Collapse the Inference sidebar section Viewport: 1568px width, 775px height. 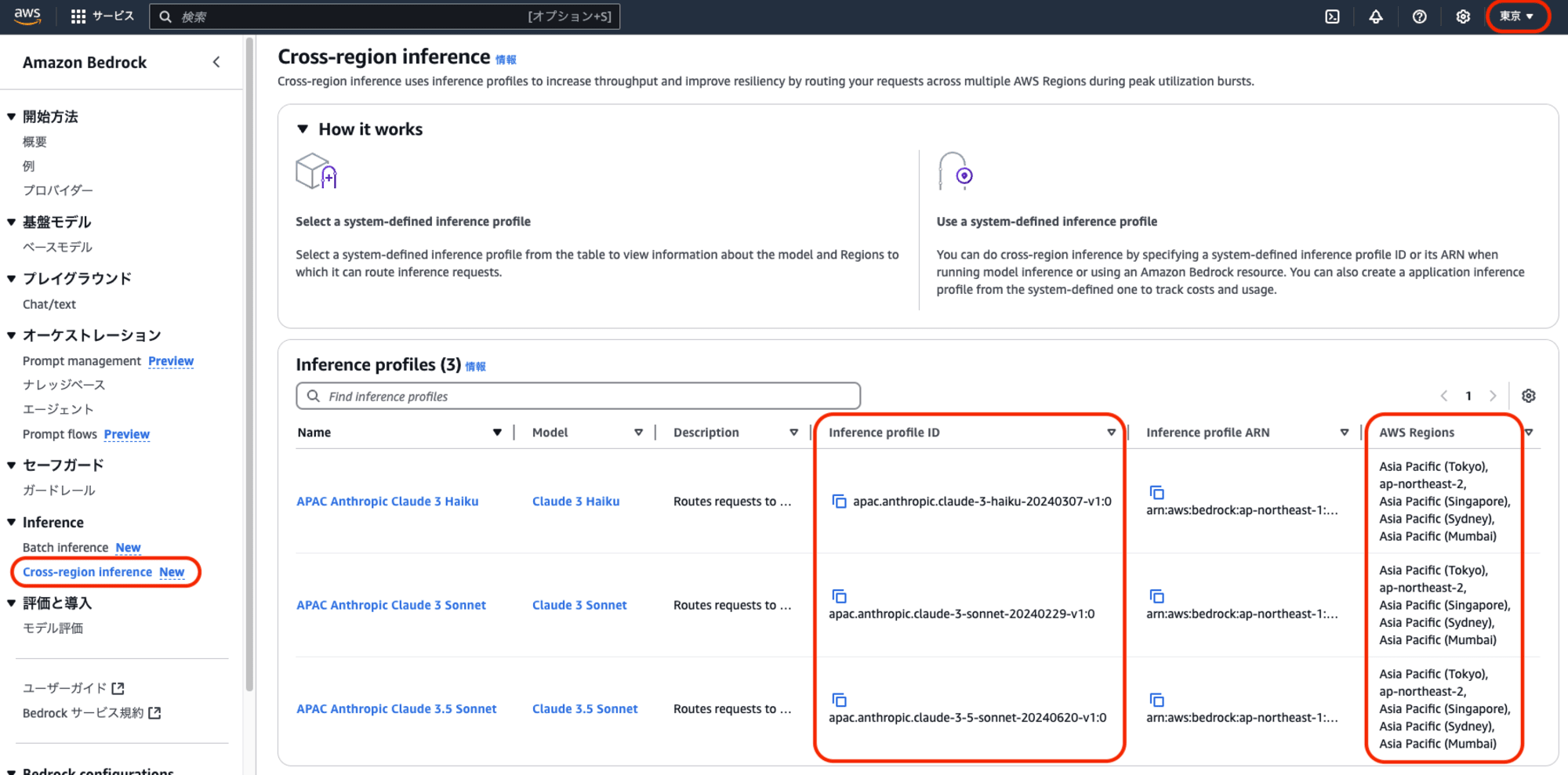click(x=11, y=523)
